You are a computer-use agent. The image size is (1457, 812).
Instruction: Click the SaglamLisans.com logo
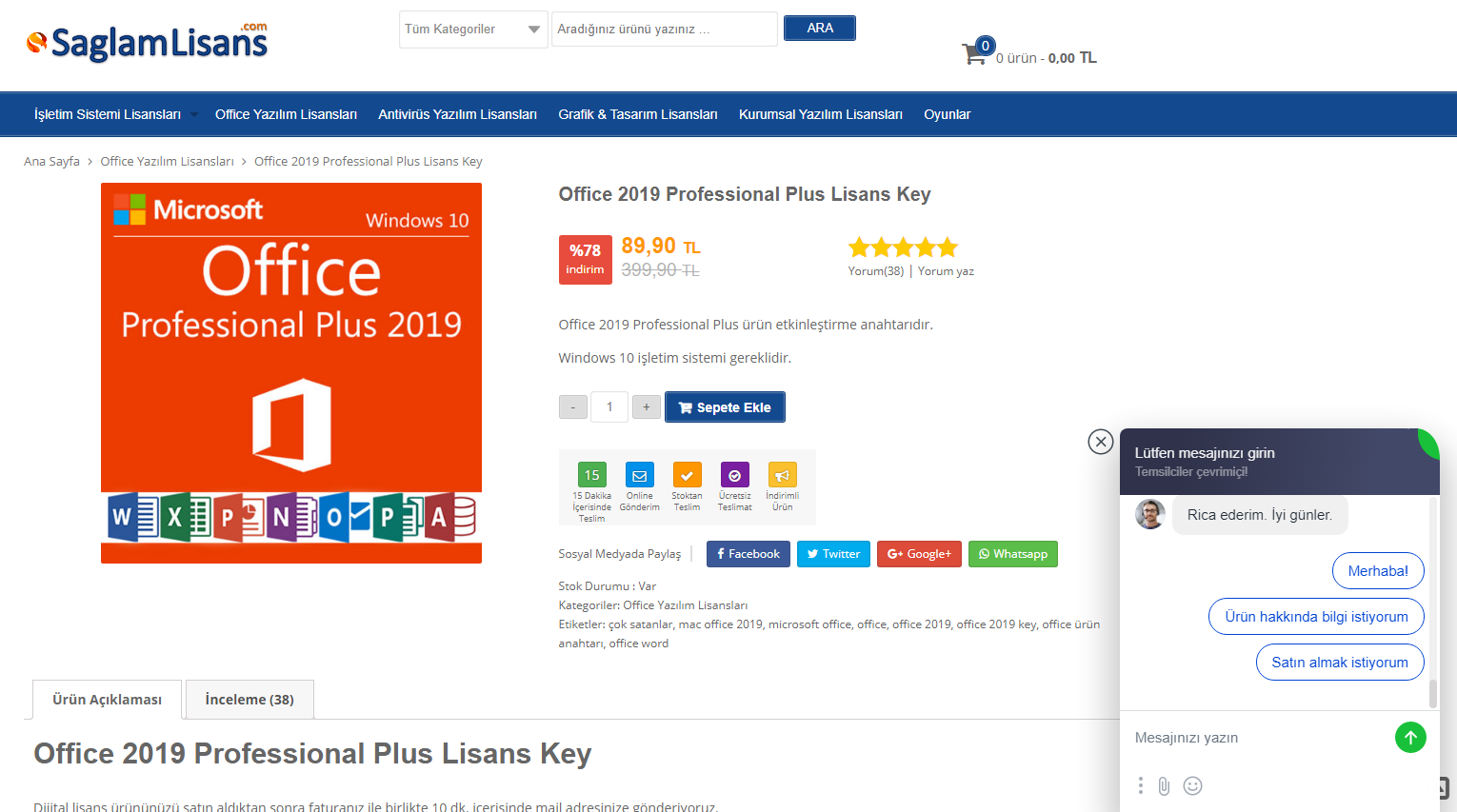(x=148, y=43)
